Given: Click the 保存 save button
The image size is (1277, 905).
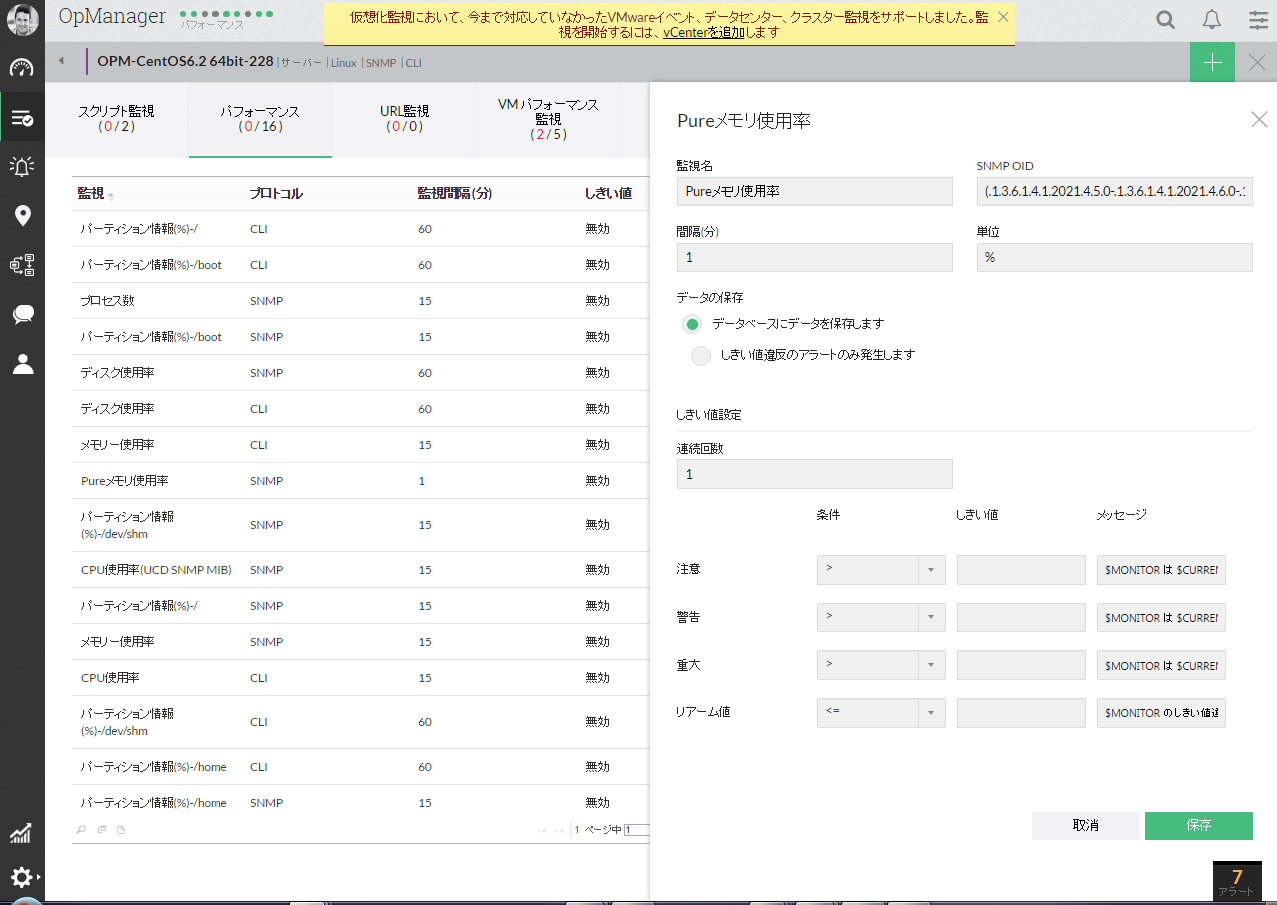Looking at the screenshot, I should click(x=1198, y=826).
